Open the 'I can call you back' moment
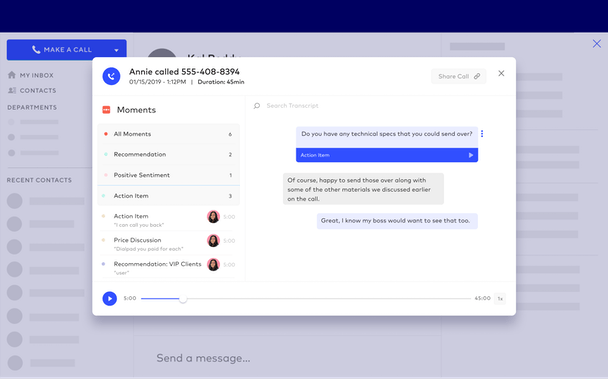608x380 pixels. click(x=168, y=220)
